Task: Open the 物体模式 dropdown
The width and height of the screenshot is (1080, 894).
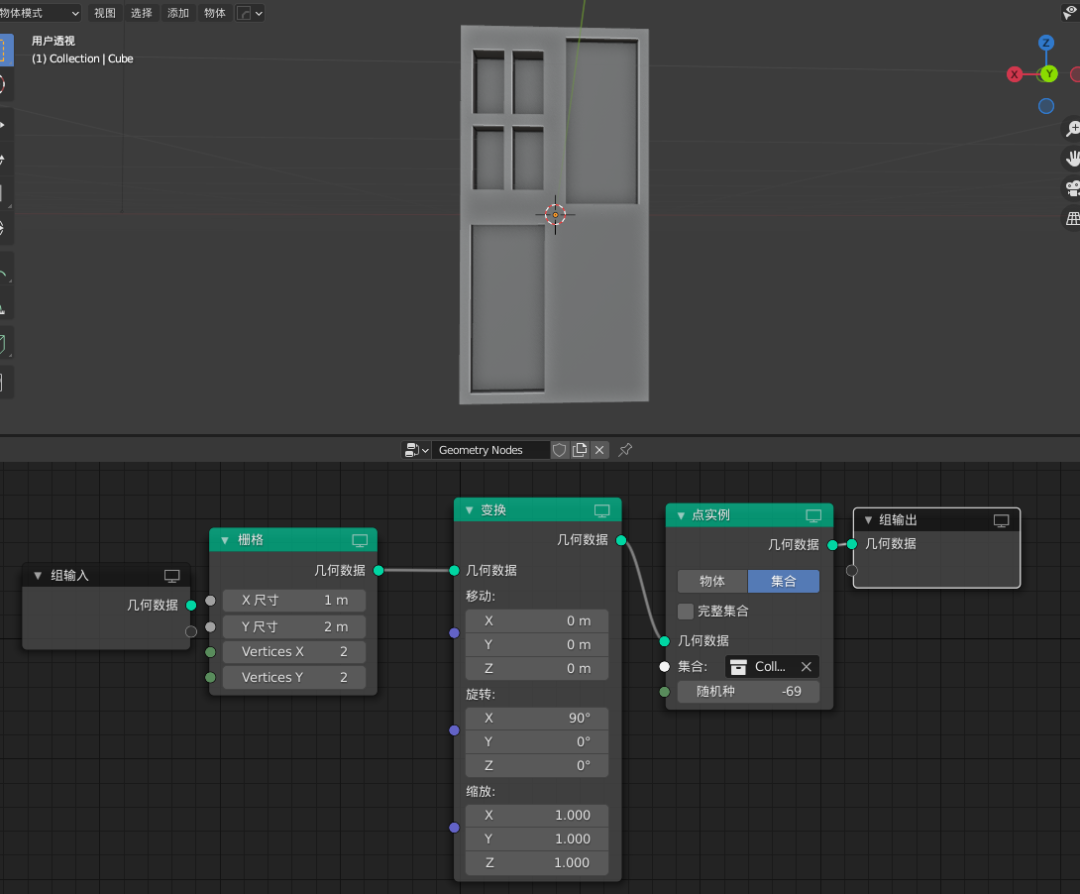Action: click(40, 13)
